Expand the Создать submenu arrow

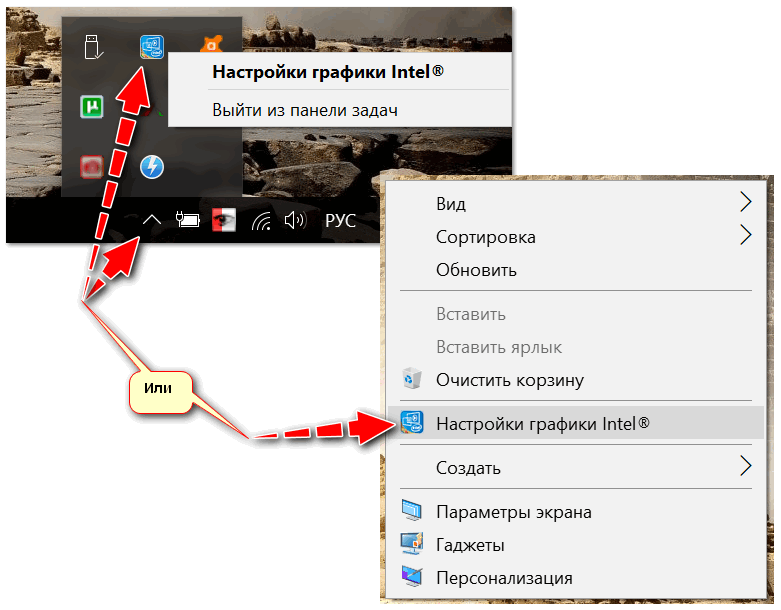tap(745, 466)
